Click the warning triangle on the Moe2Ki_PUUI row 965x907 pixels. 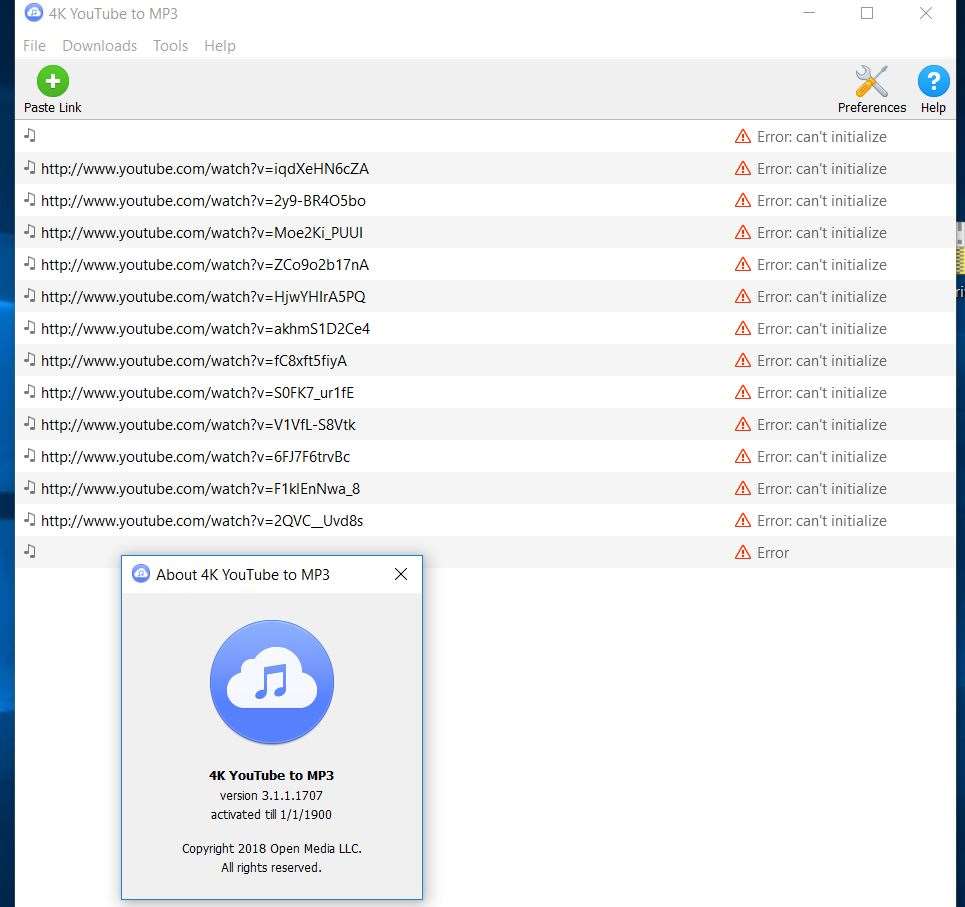[742, 233]
